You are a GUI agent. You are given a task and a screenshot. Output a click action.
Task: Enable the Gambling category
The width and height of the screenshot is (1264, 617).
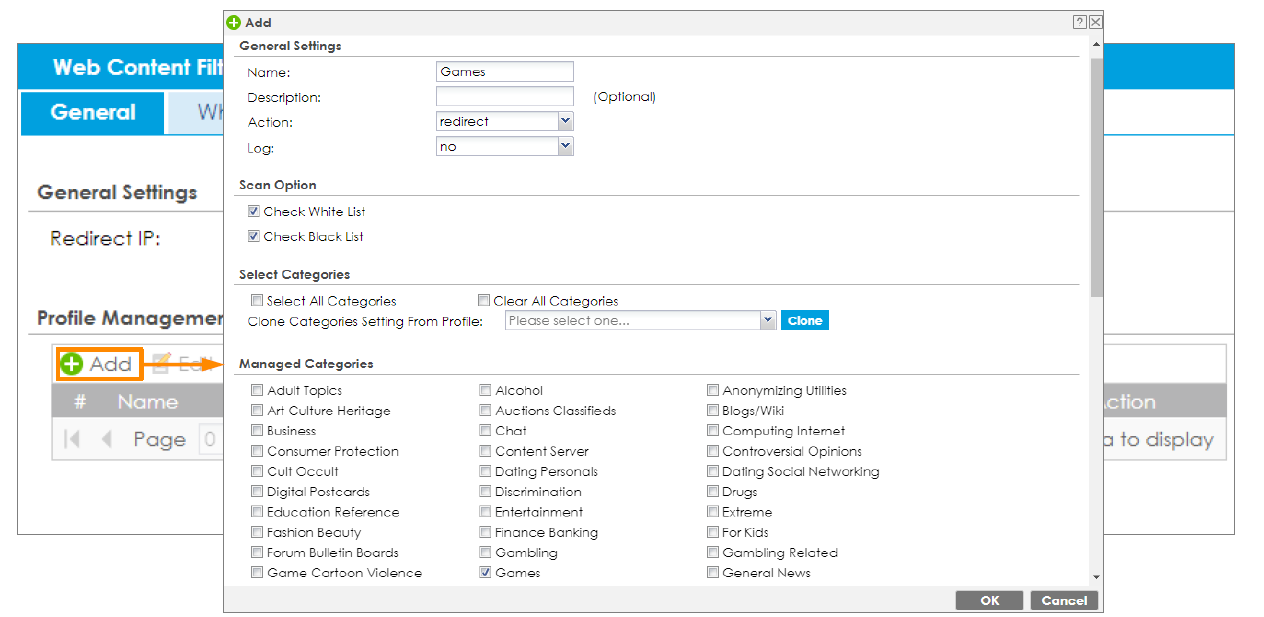point(485,552)
